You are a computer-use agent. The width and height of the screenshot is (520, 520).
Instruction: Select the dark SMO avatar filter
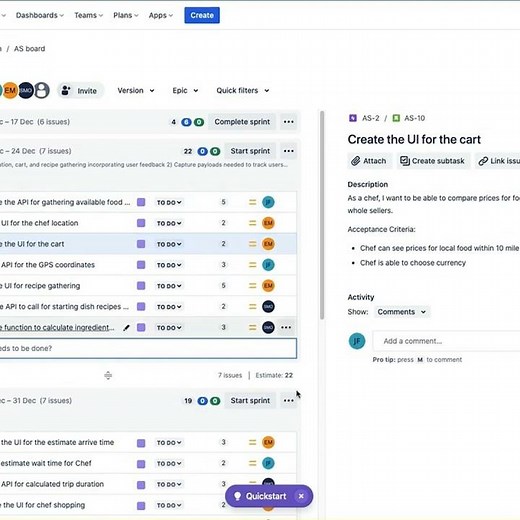26,90
